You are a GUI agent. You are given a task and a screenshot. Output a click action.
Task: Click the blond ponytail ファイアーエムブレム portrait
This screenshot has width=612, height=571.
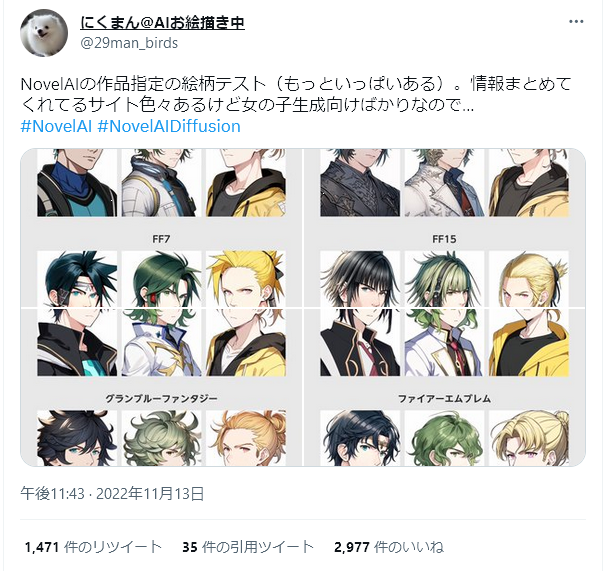pyautogui.click(x=529, y=438)
